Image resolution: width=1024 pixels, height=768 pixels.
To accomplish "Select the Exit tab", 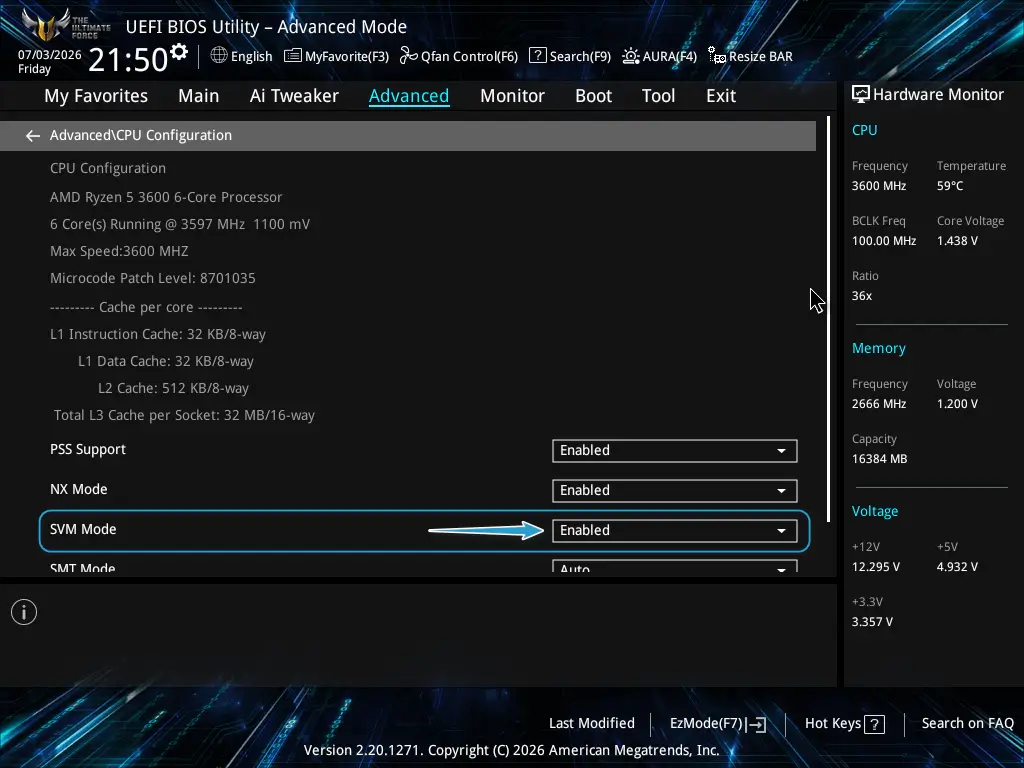I will (x=721, y=96).
